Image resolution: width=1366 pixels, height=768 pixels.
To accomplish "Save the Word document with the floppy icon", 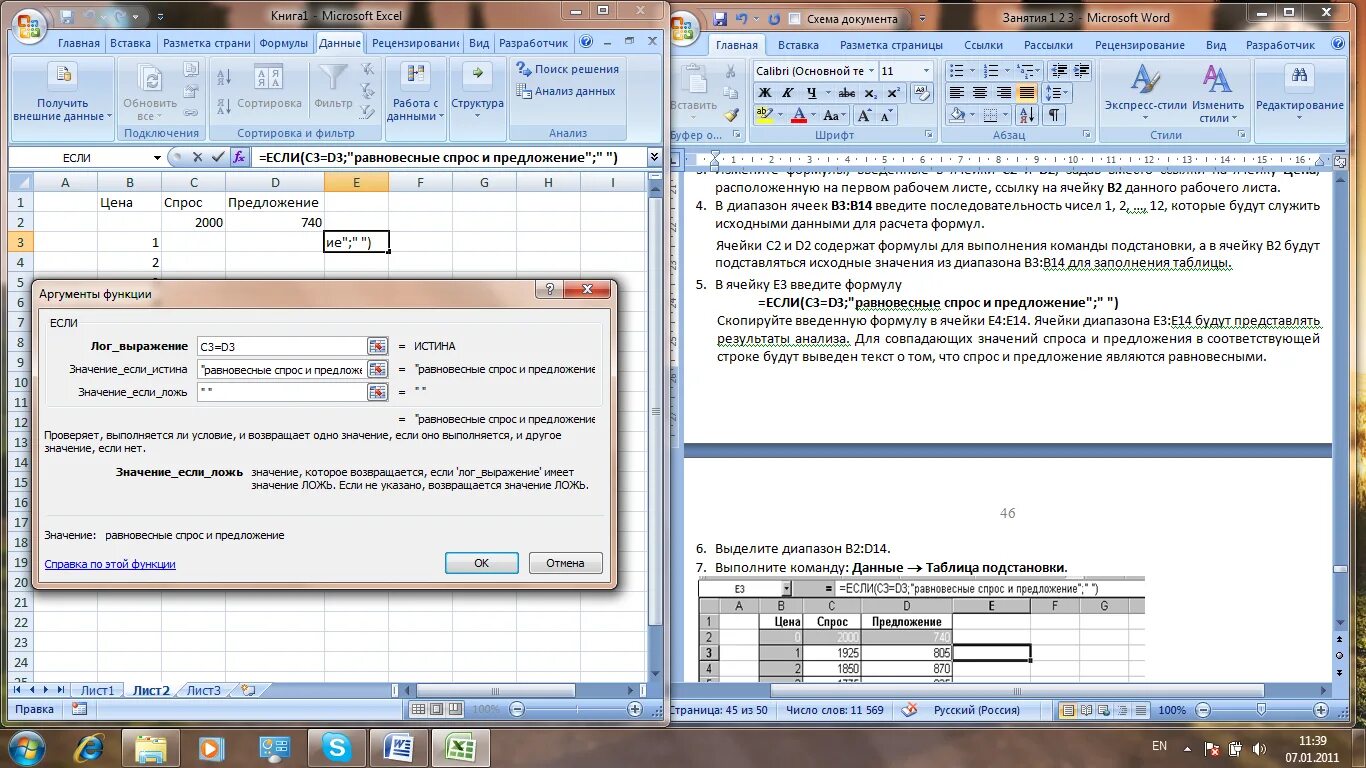I will tap(720, 18).
